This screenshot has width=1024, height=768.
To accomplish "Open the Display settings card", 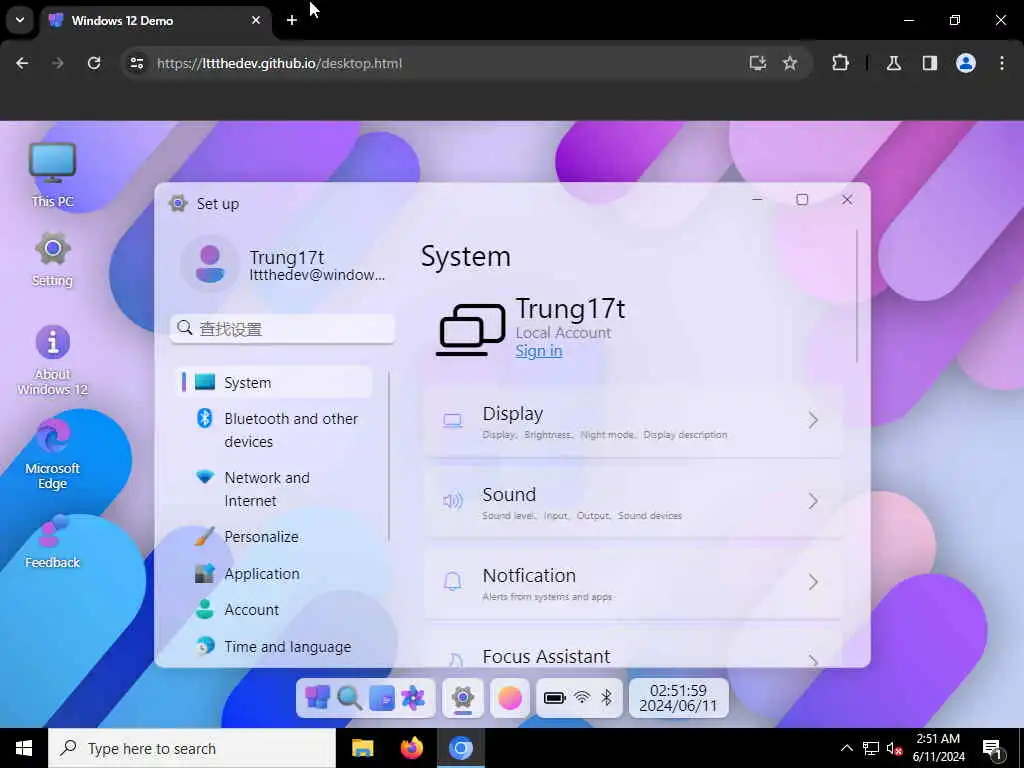I will point(633,421).
